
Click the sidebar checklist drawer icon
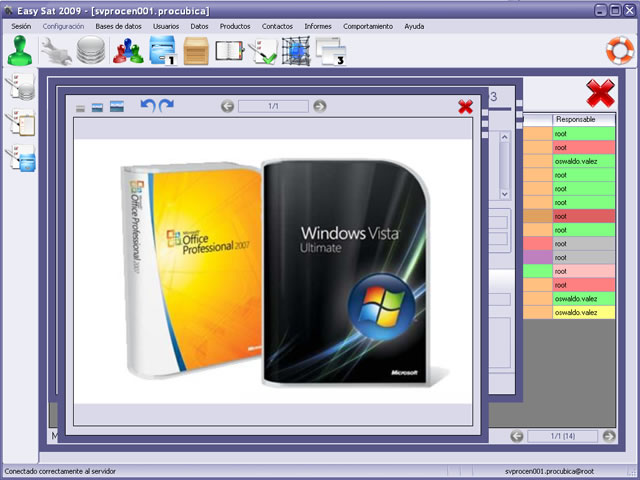pos(20,158)
